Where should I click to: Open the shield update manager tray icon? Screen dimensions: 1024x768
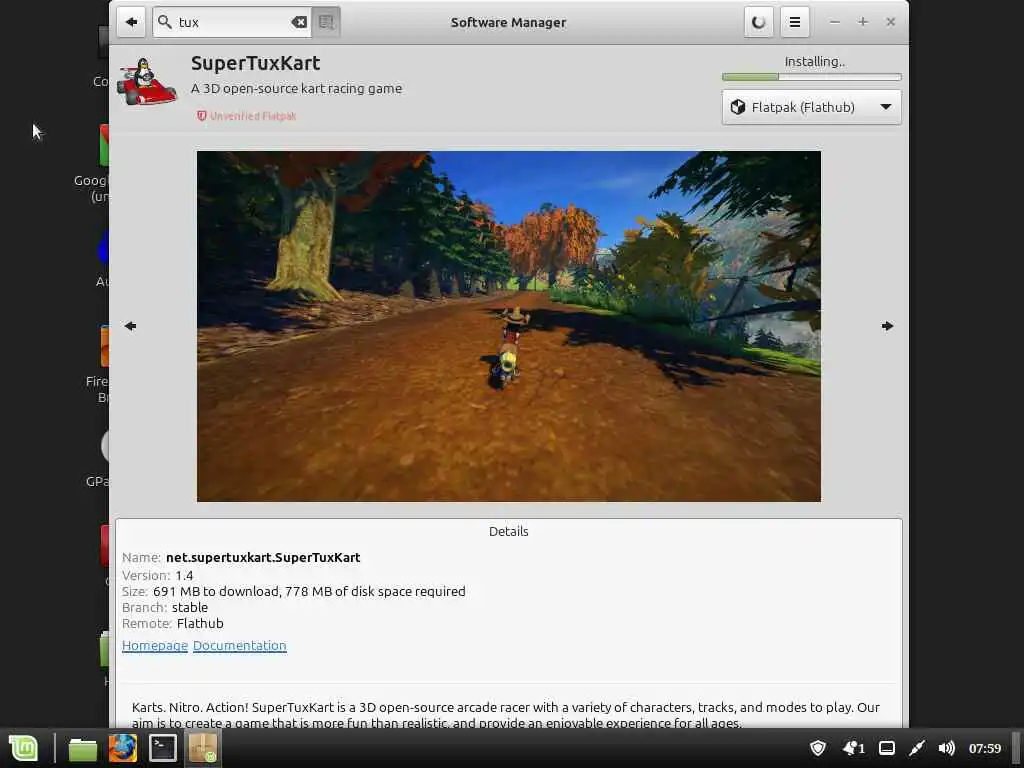818,748
